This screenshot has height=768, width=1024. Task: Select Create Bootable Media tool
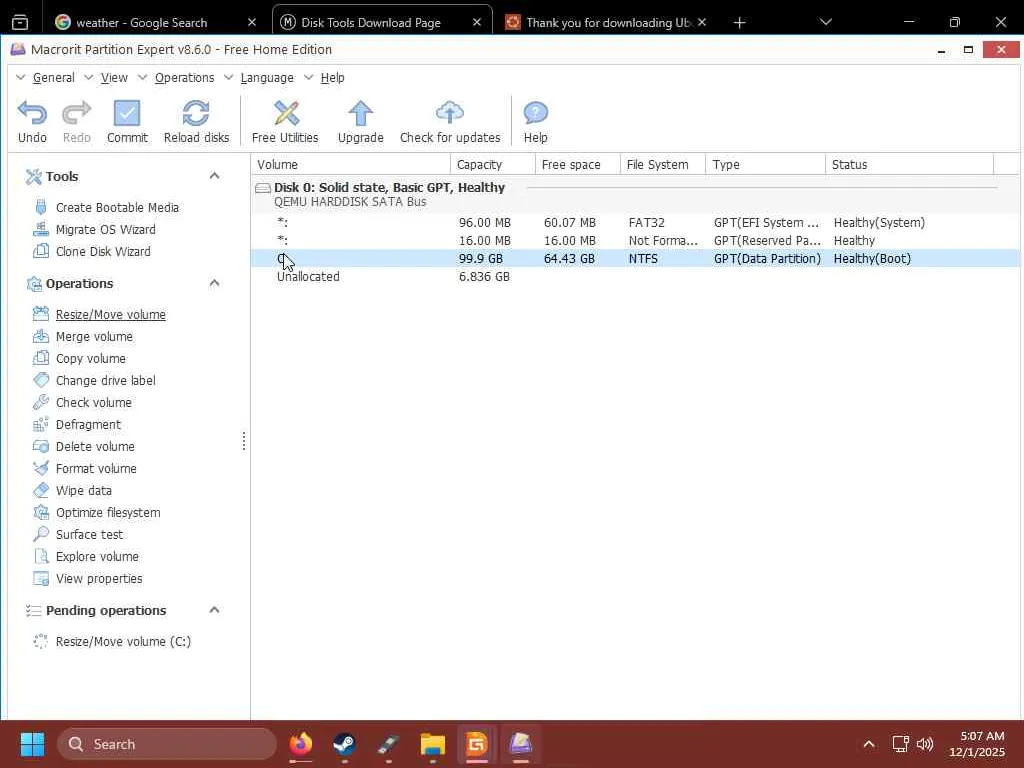coord(117,208)
